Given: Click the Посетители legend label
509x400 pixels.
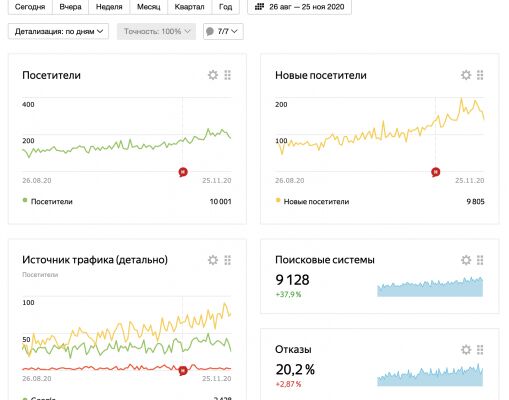Looking at the screenshot, I should 52,201.
